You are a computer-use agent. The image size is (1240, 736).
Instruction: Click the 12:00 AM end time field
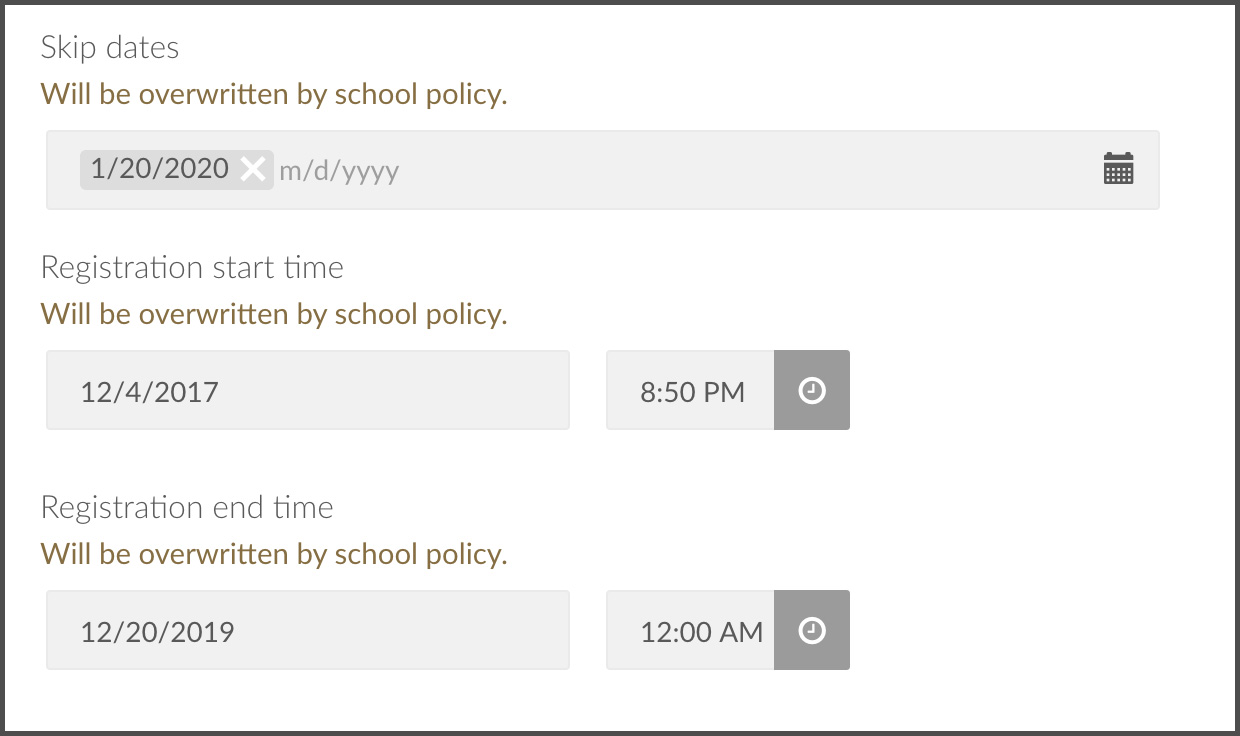(x=691, y=630)
